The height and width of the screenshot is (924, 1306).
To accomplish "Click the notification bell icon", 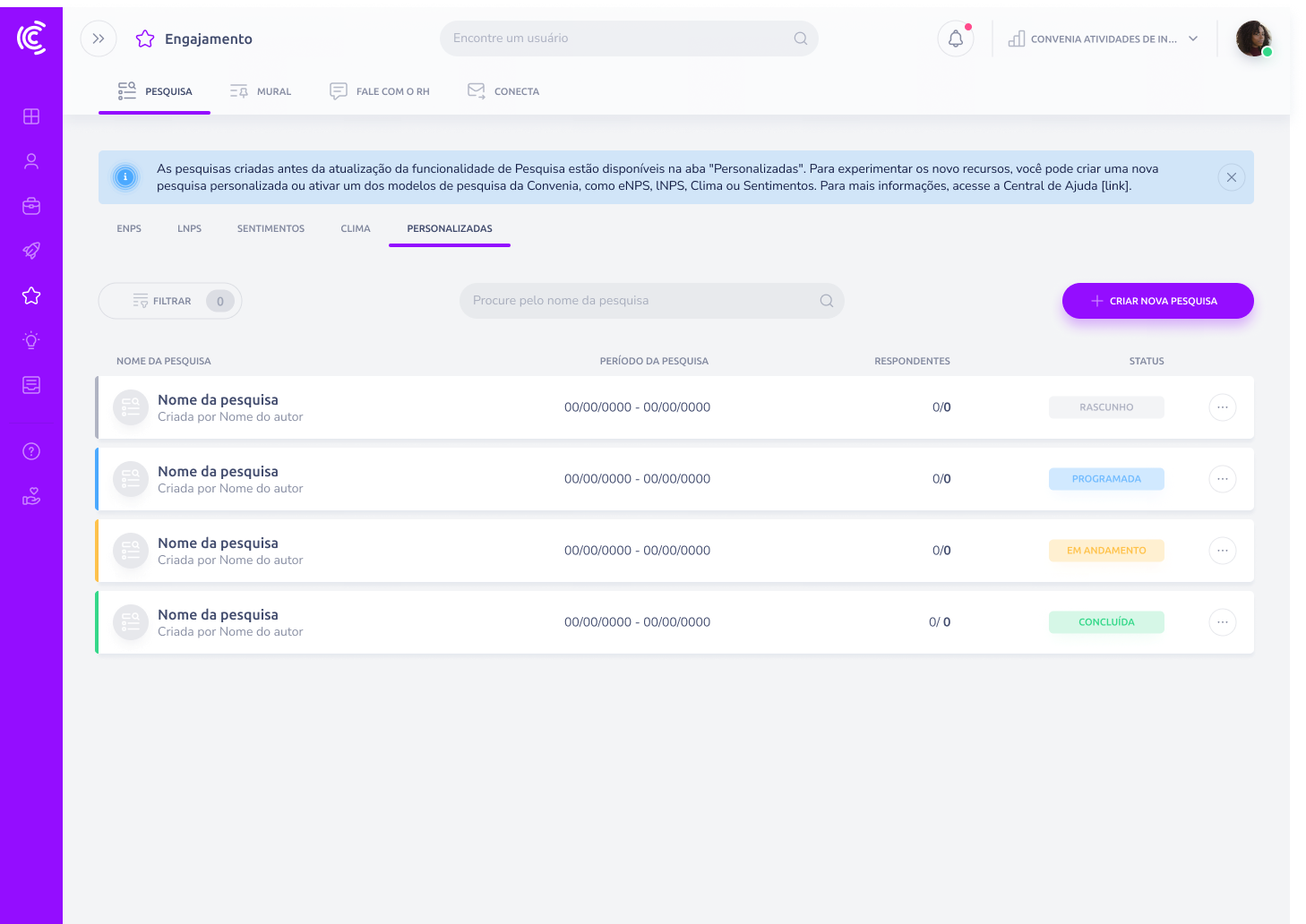I will click(956, 39).
